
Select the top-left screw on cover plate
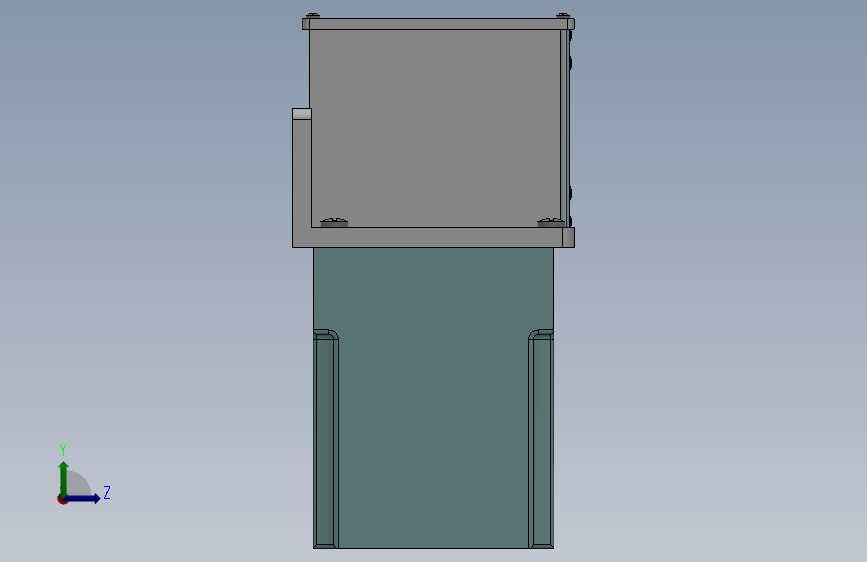[x=313, y=15]
